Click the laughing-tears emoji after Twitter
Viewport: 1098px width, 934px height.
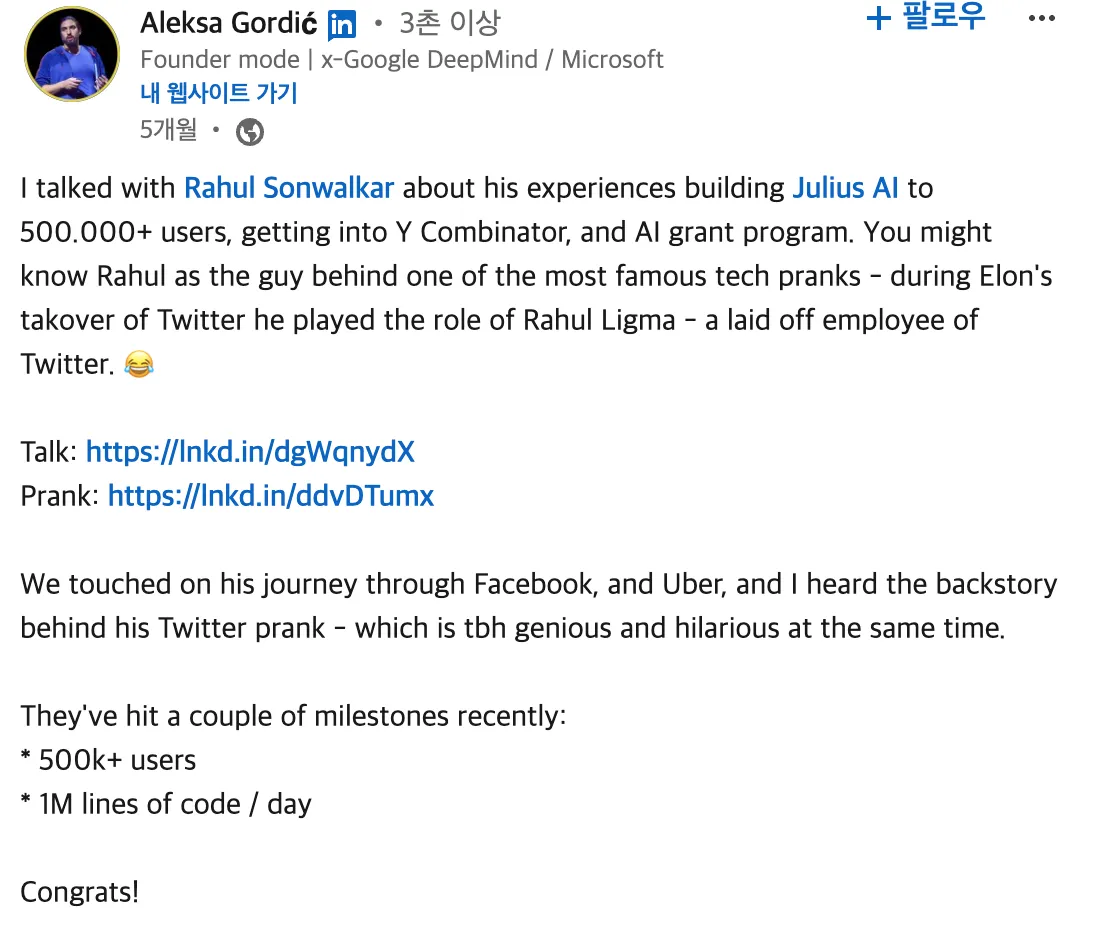click(x=138, y=365)
